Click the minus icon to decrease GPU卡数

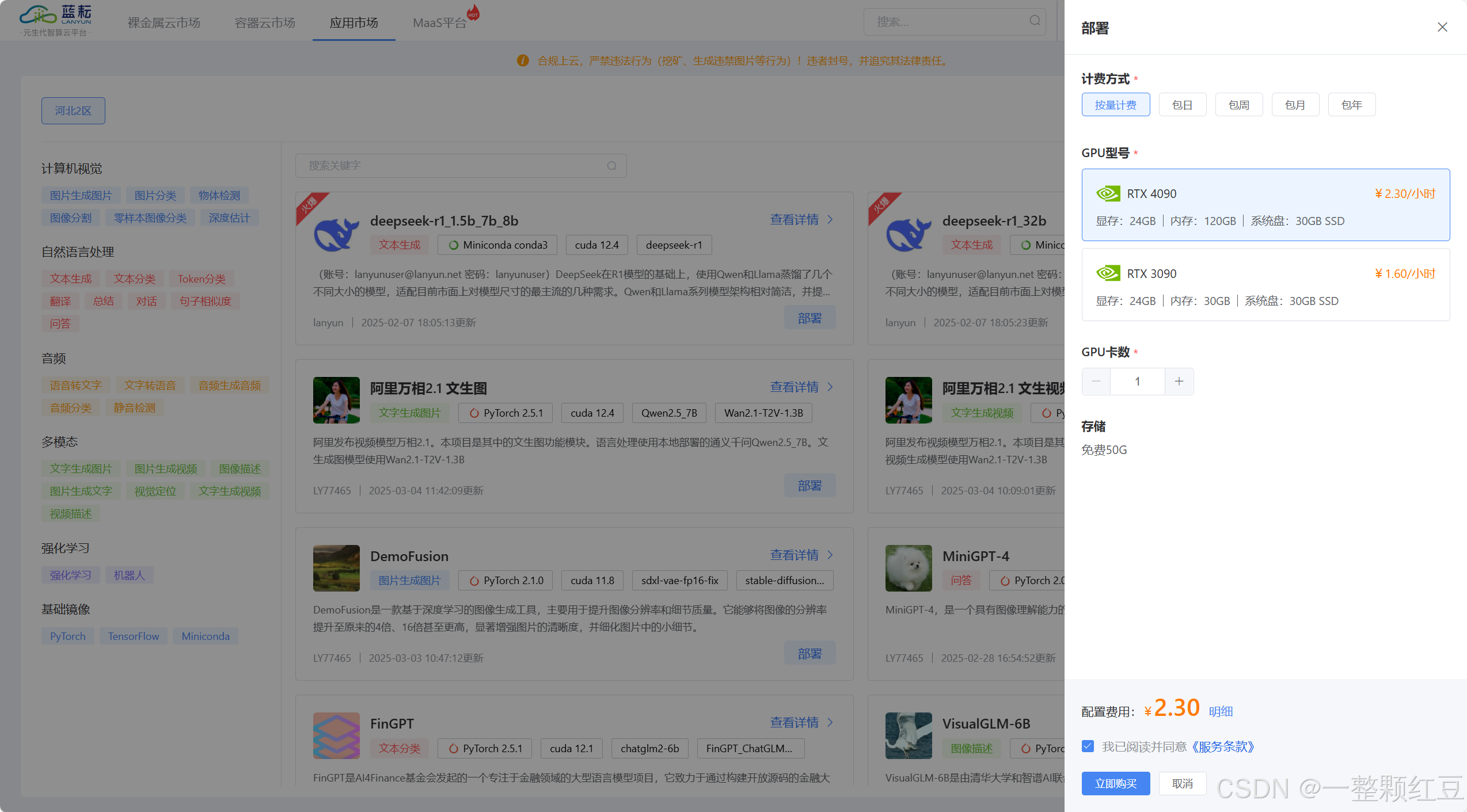coord(1096,382)
